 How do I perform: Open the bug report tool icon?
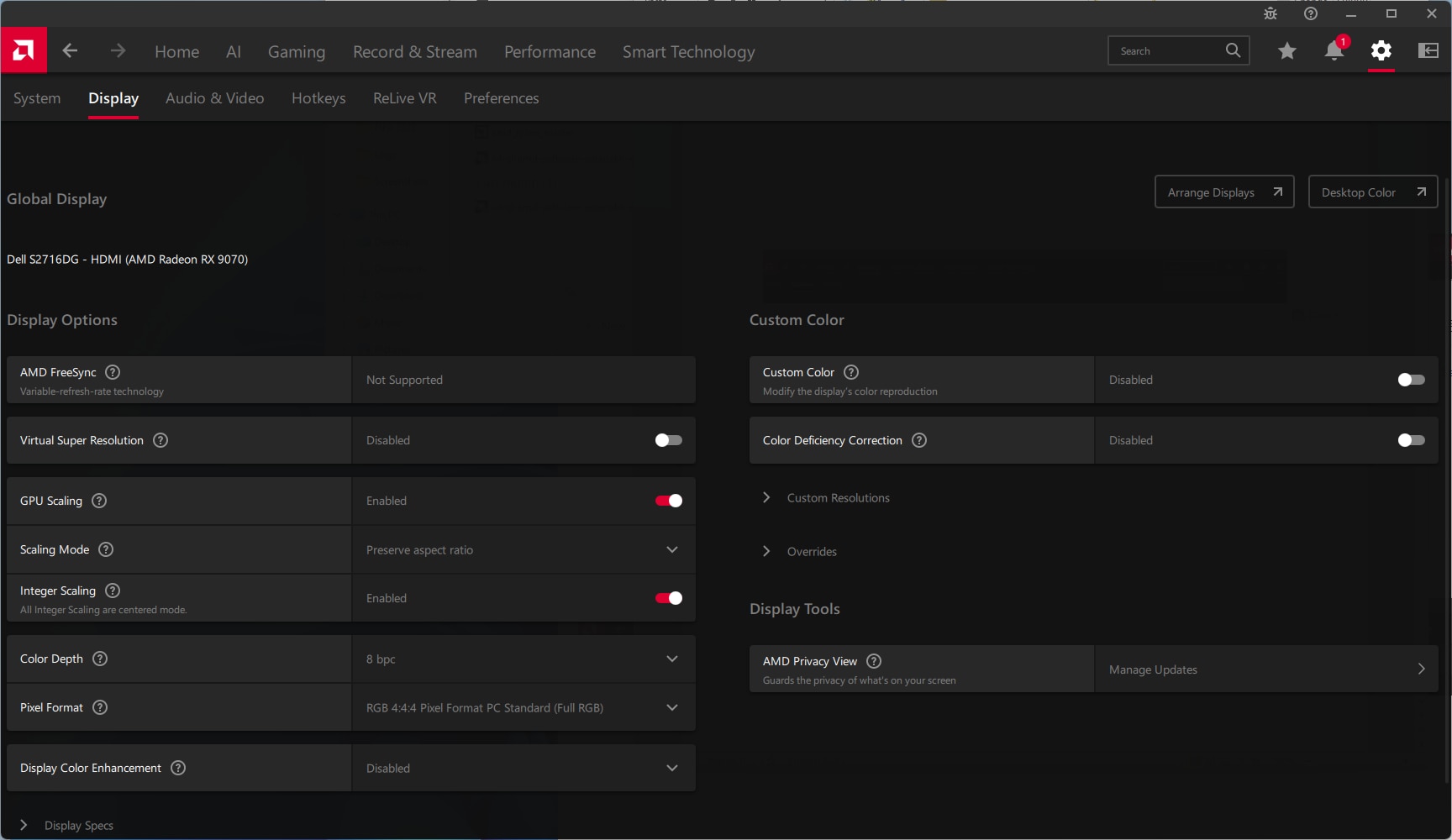pos(1270,13)
